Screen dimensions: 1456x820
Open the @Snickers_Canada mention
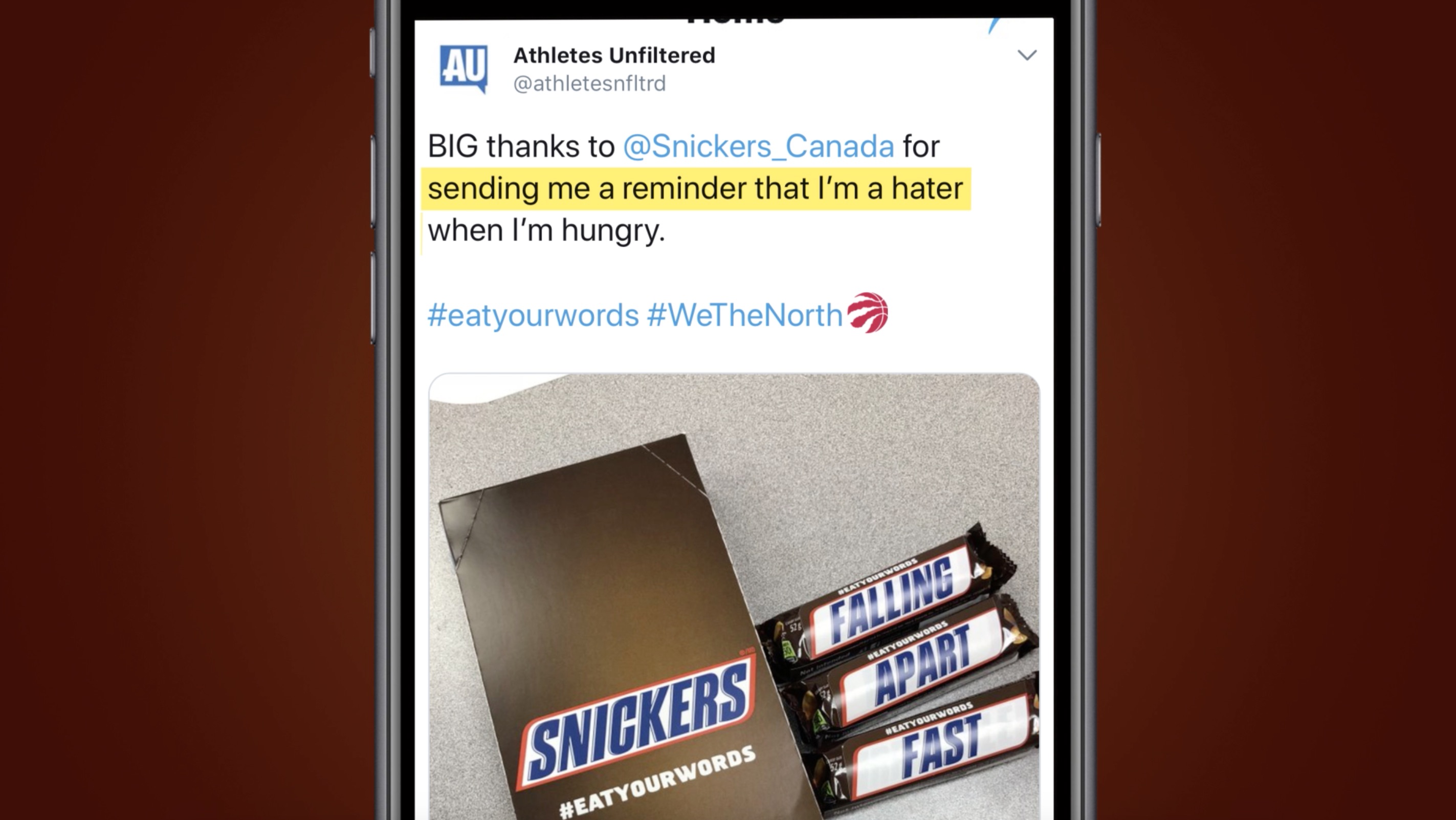(759, 146)
